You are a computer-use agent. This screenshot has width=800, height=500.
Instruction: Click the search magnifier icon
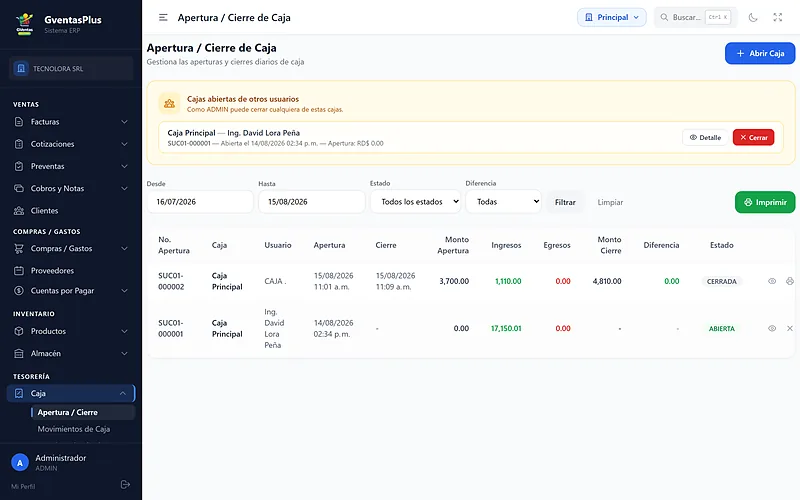pyautogui.click(x=664, y=17)
